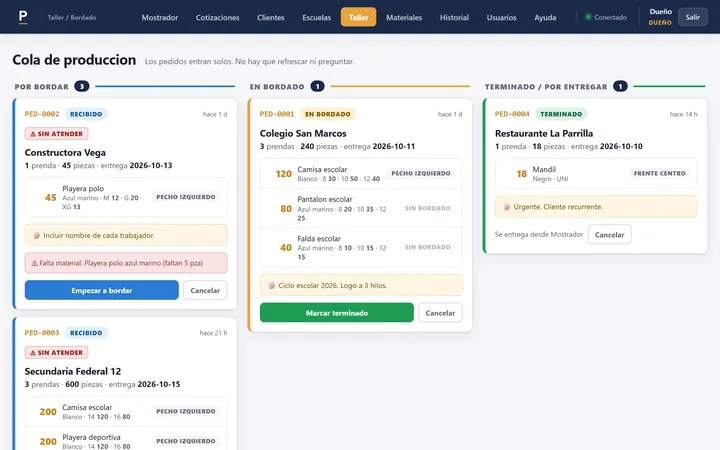Click the note icon beside Incluir nombre

[37, 236]
